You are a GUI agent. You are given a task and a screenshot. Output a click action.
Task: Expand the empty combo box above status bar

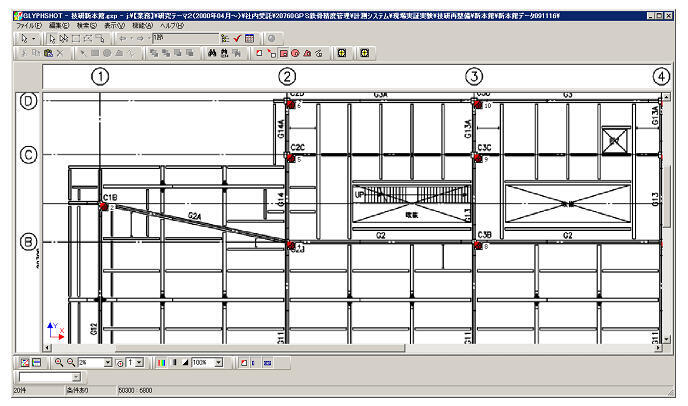coord(77,377)
